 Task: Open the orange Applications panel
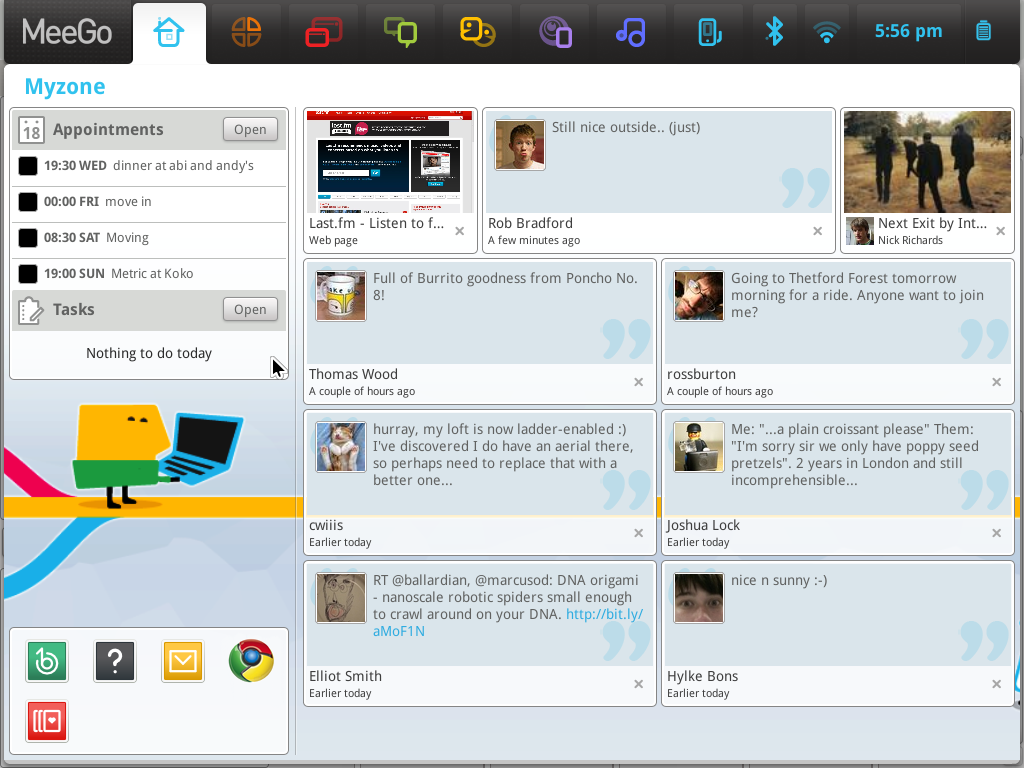point(246,32)
